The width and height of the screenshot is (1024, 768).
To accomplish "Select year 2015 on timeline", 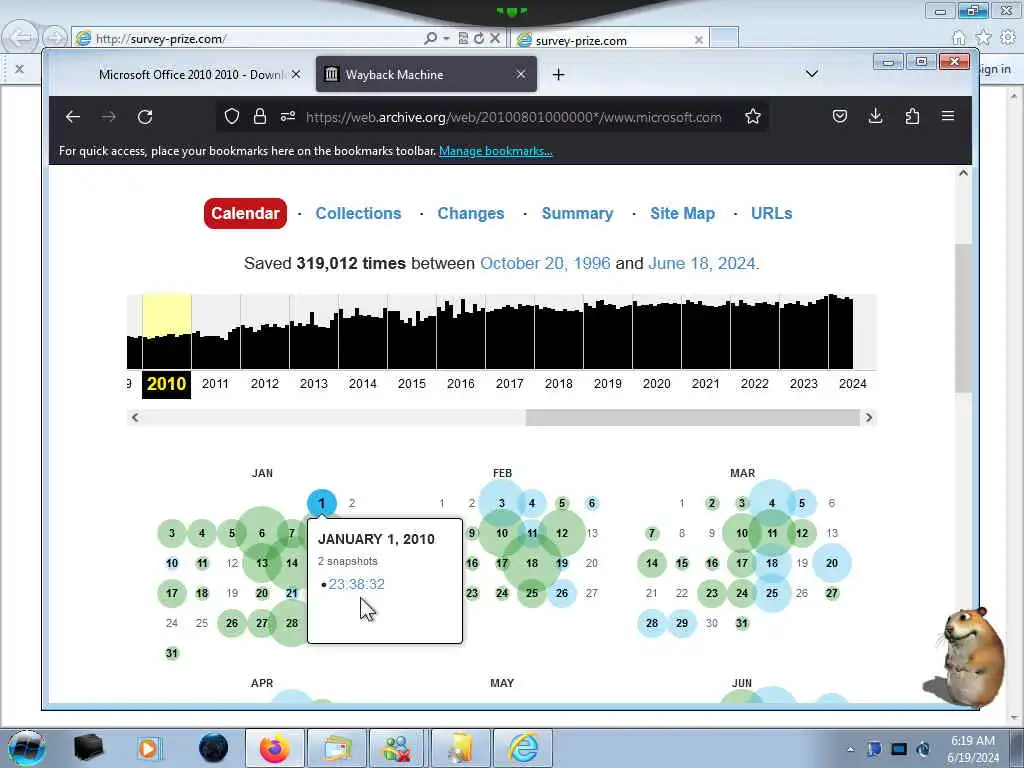I will coord(411,384).
